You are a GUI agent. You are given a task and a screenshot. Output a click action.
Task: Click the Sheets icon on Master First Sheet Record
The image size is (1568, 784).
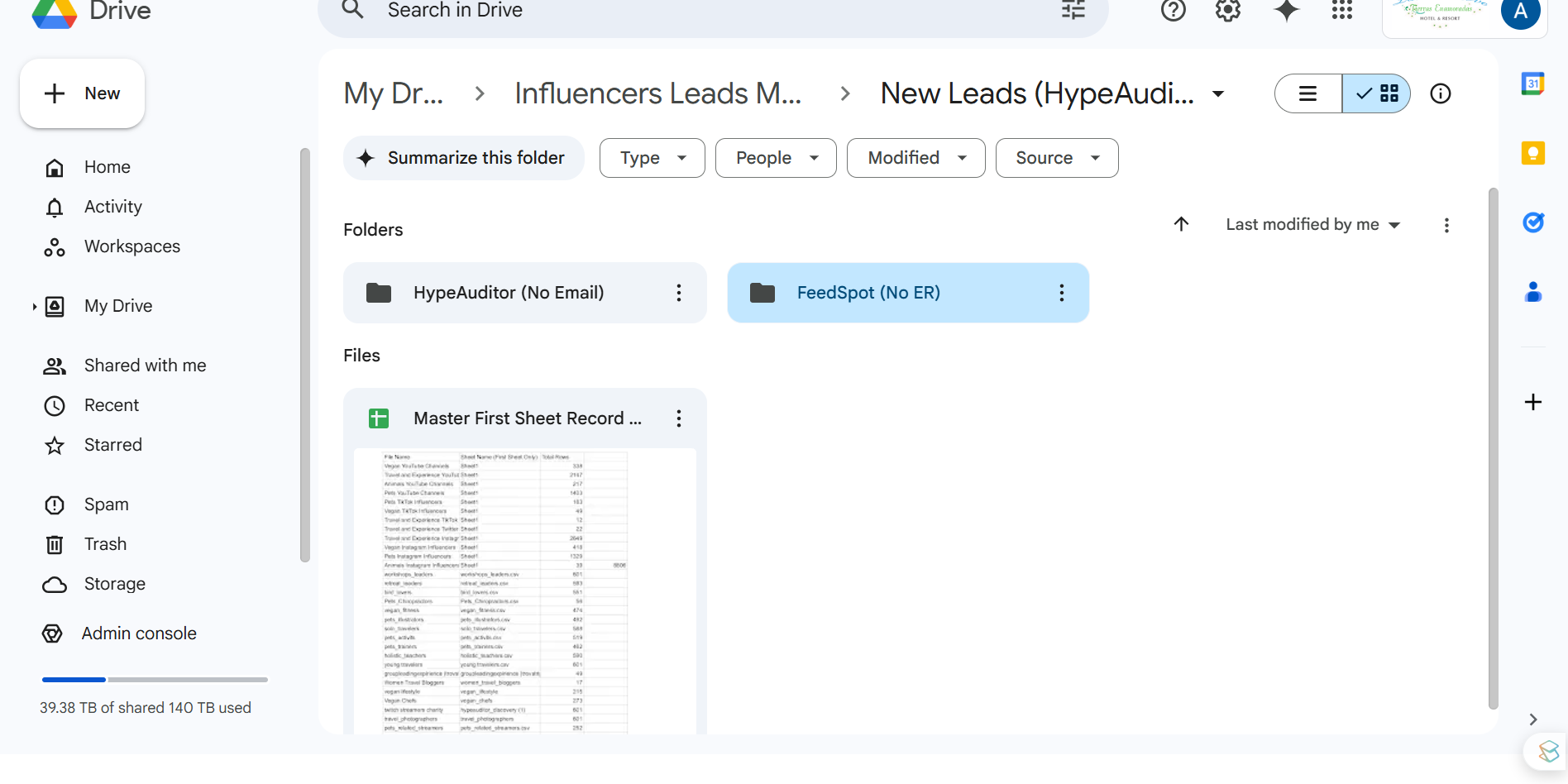(379, 418)
